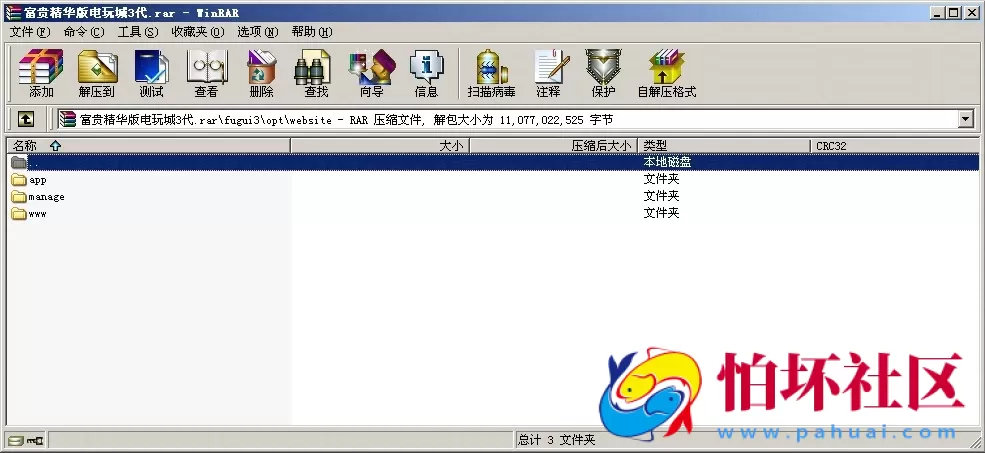Click the SFX (自解压格式) toolbar icon
This screenshot has width=985, height=453.
coord(667,67)
